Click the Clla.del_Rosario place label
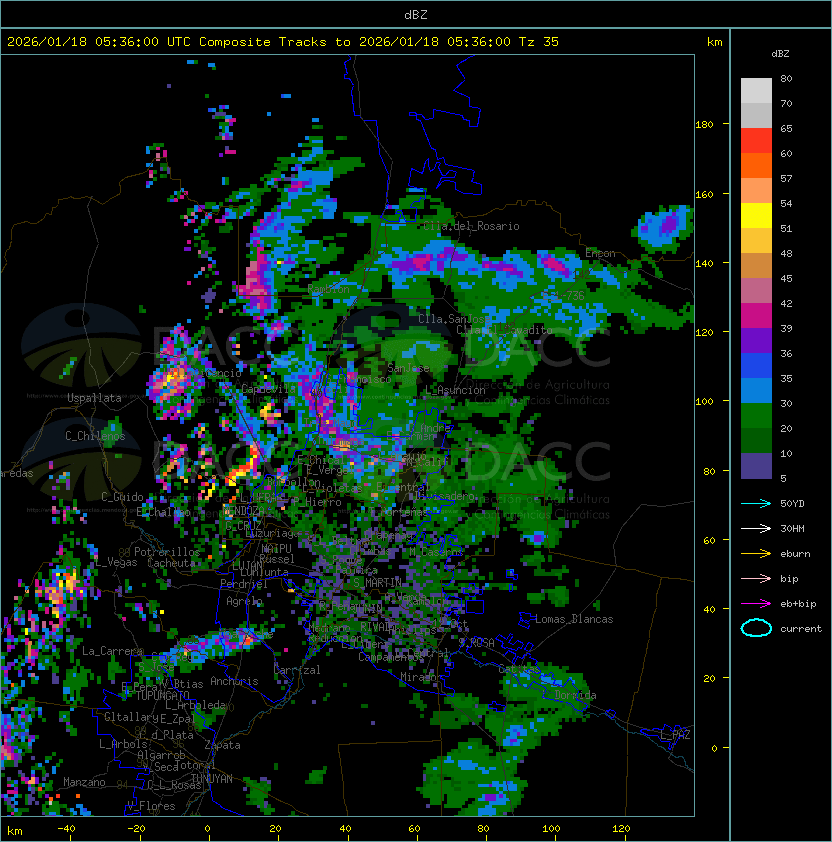 (x=471, y=226)
